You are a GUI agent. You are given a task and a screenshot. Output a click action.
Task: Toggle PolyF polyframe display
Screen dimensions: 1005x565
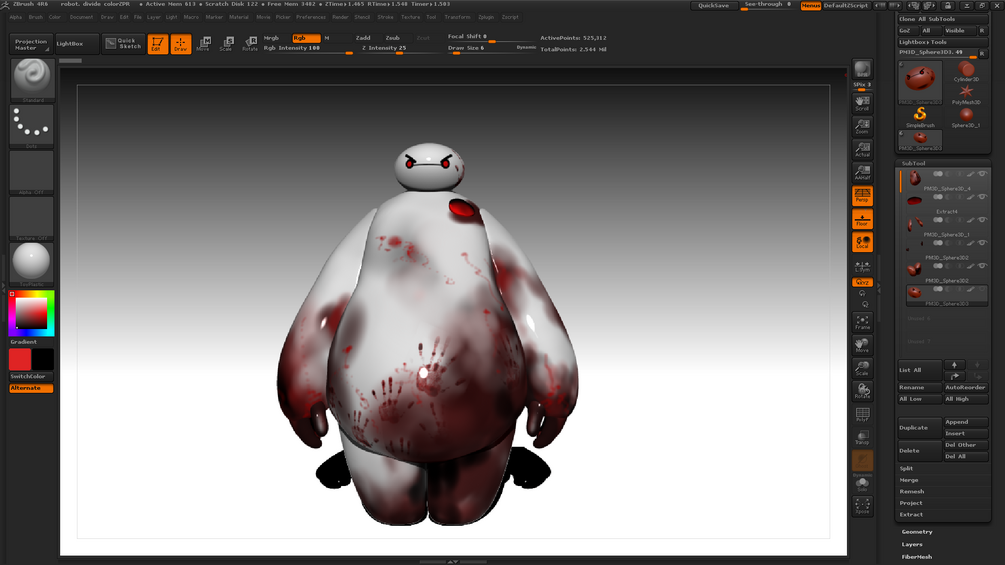click(862, 414)
